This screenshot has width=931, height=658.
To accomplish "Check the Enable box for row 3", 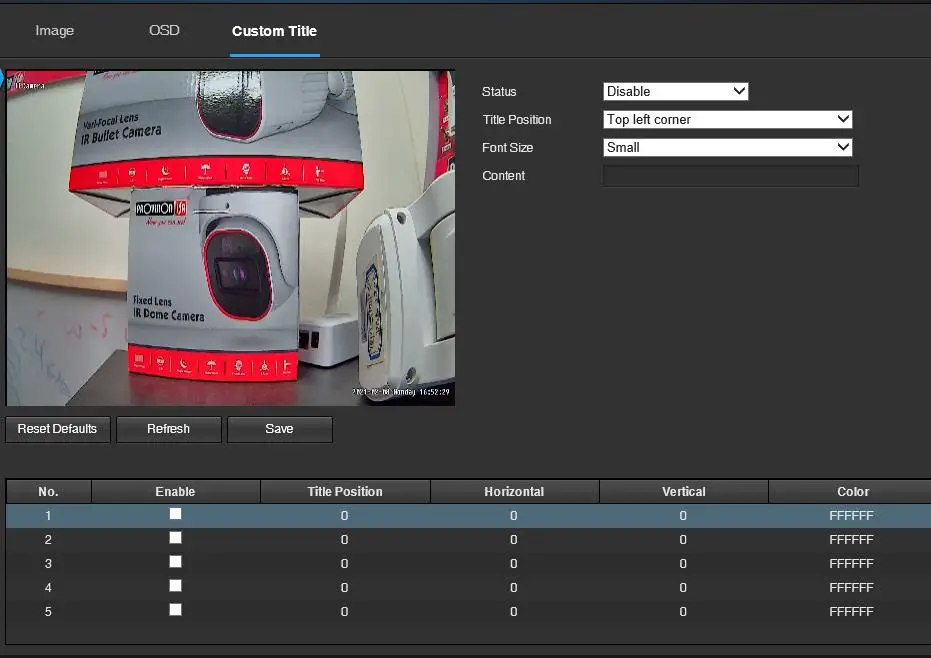I will tap(175, 562).
